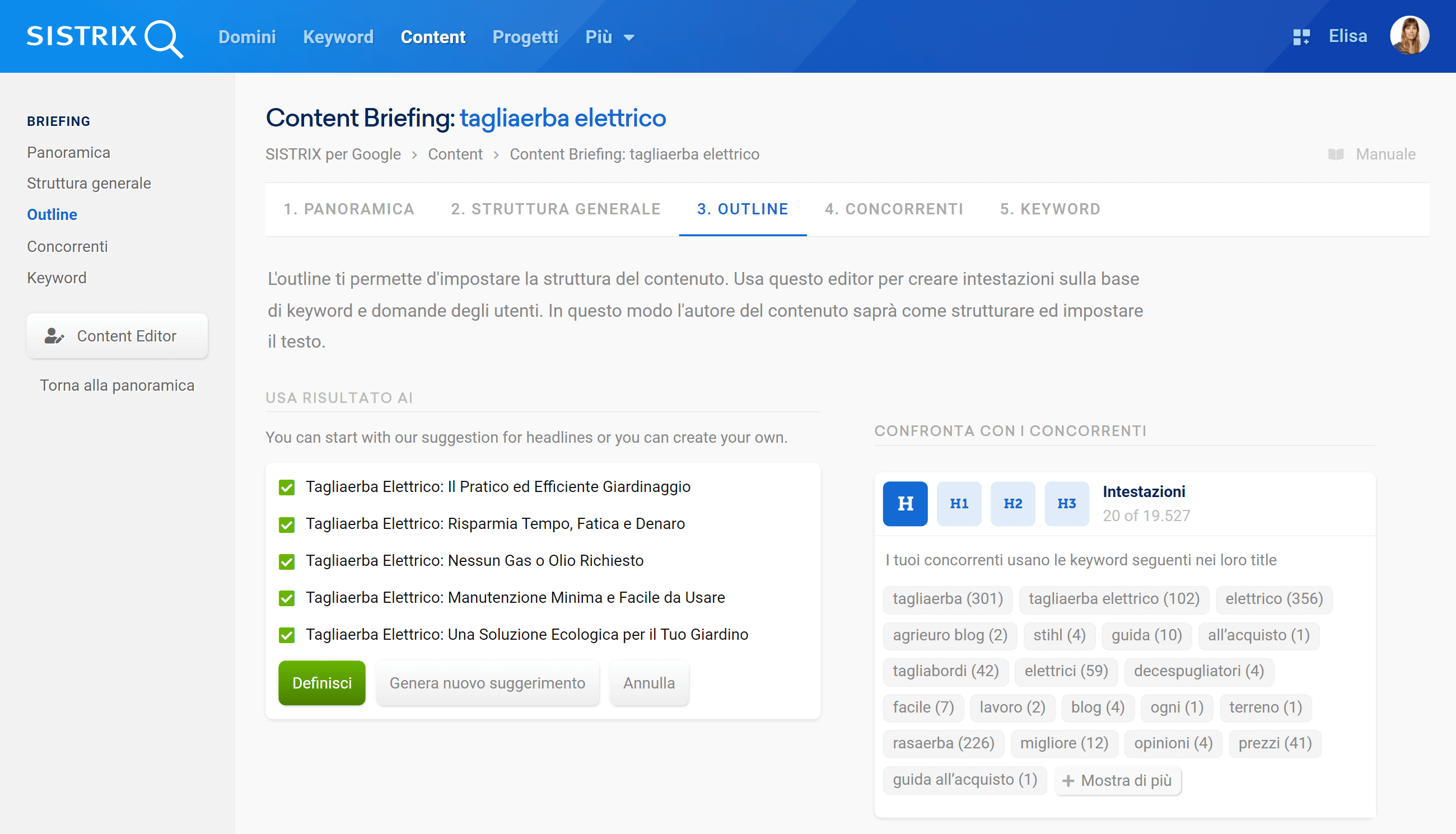Uncheck 'Nessun Gas o Olio Richiesto' headline
Screen dimensions: 1456x834
tap(287, 561)
